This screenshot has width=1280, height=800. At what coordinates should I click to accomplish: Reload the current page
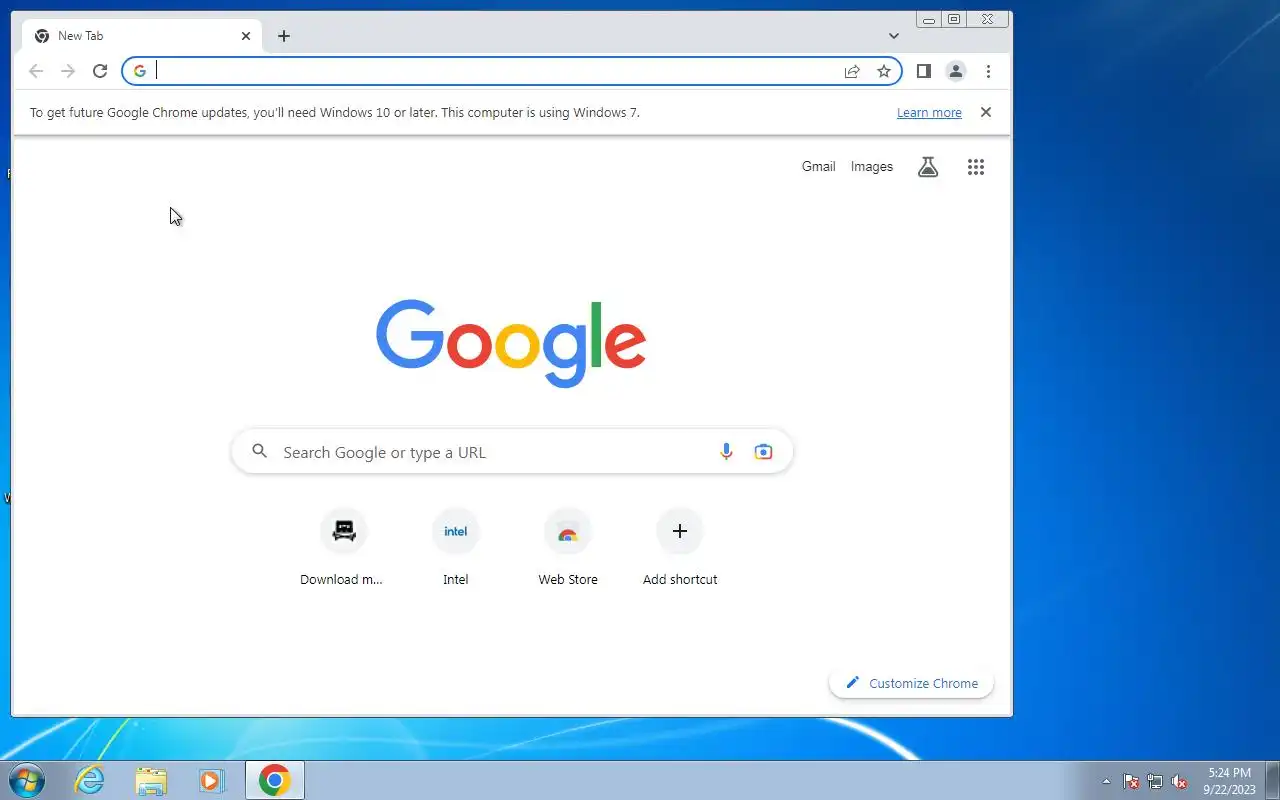100,71
